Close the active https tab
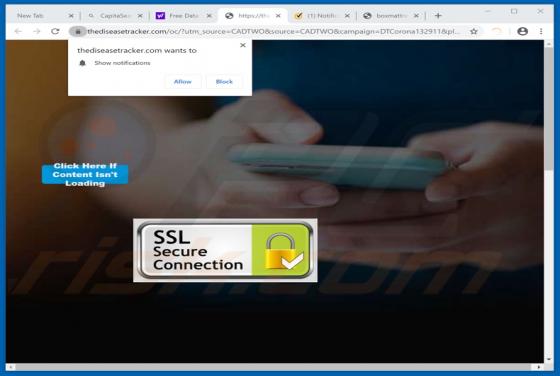Screen dimensions: 560x376 tap(278, 16)
